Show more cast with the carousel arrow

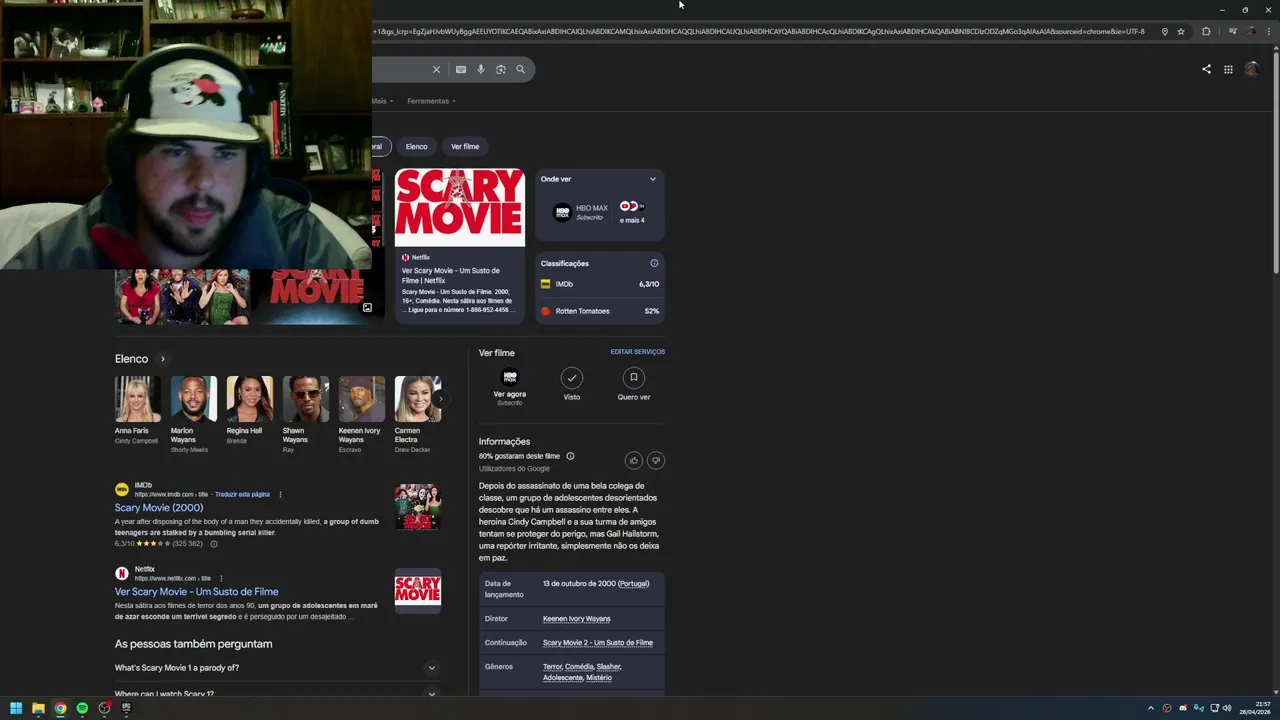coord(440,399)
